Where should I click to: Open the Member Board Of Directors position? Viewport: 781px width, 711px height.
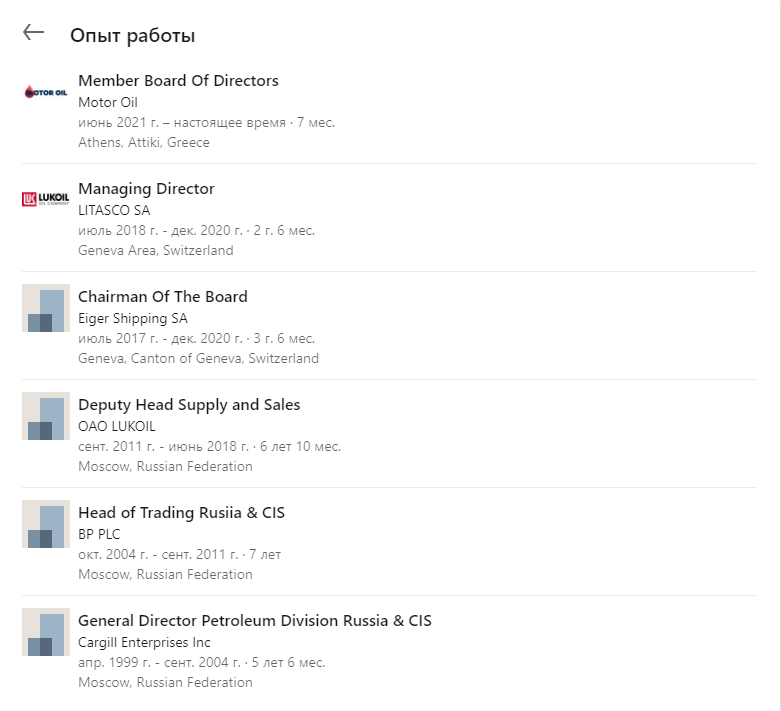(178, 81)
